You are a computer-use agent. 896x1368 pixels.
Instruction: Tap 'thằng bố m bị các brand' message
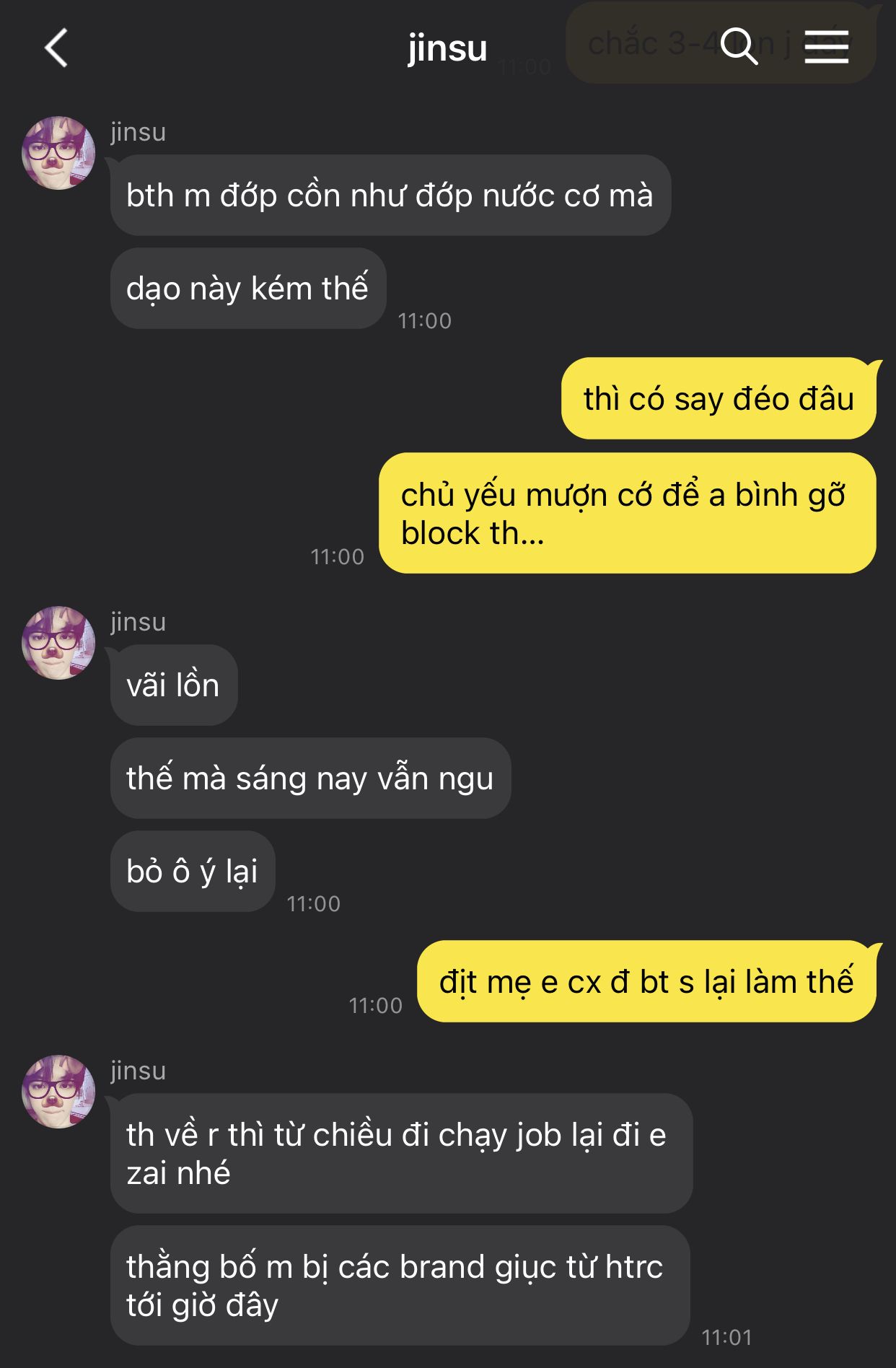(400, 1285)
